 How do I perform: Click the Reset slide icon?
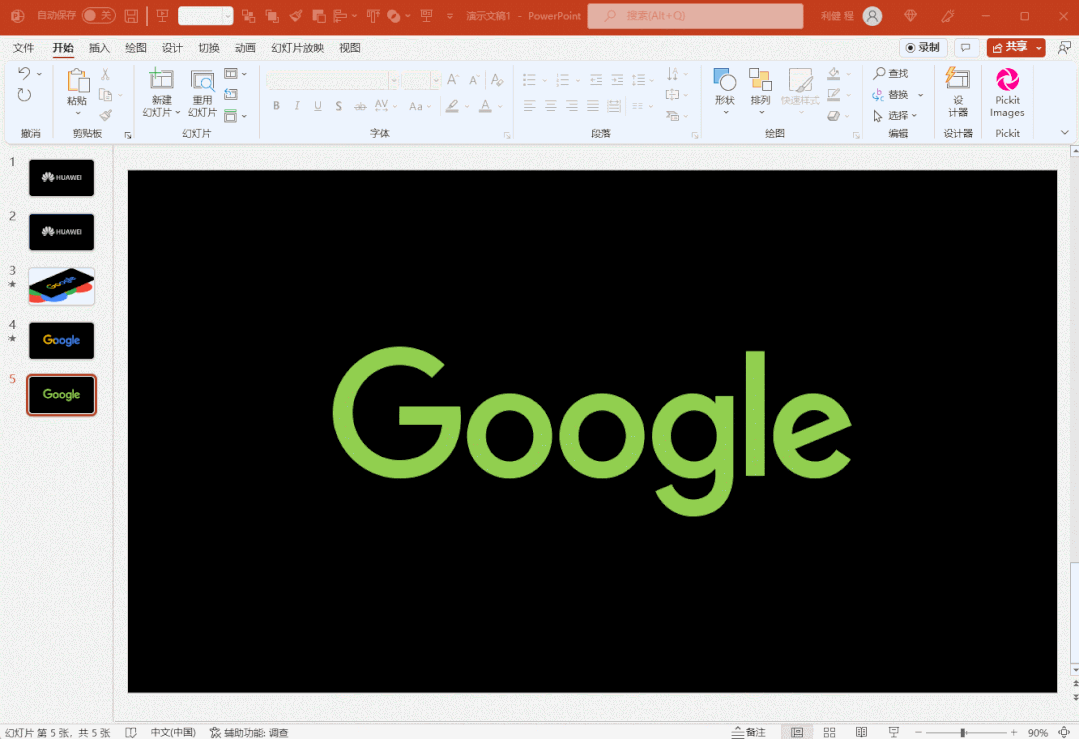coord(231,94)
